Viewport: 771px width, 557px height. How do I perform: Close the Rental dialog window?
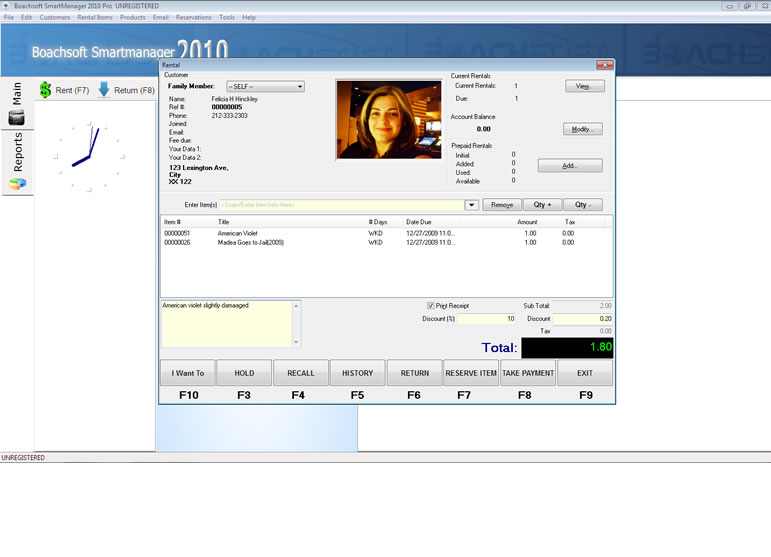pos(604,64)
